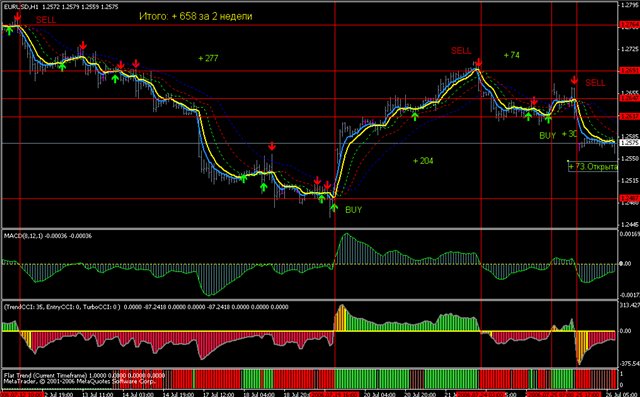The image size is (640, 397).
Task: Click the SELL label left of '+ 74'
Action: (461, 51)
